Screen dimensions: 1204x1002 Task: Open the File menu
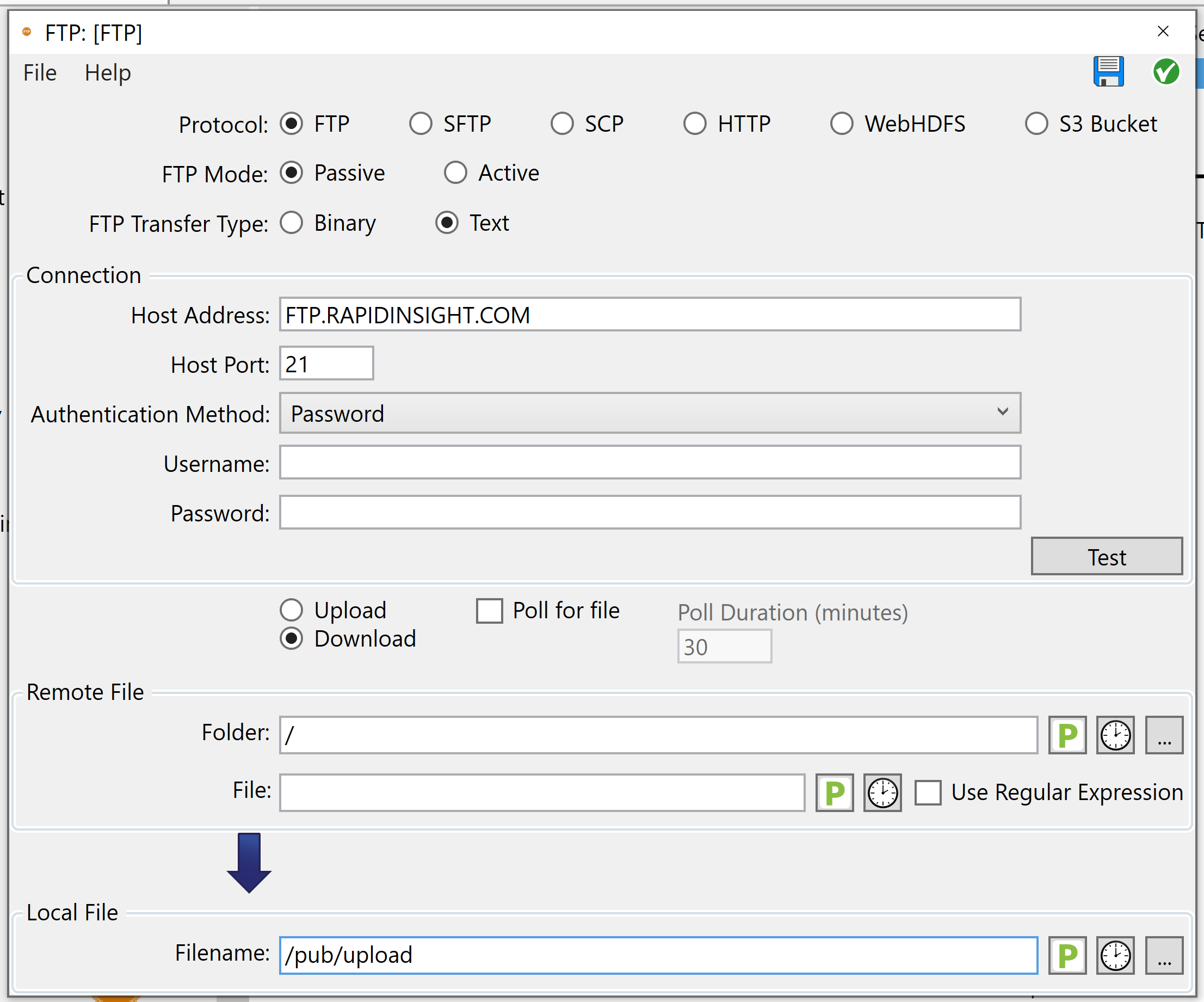(39, 72)
